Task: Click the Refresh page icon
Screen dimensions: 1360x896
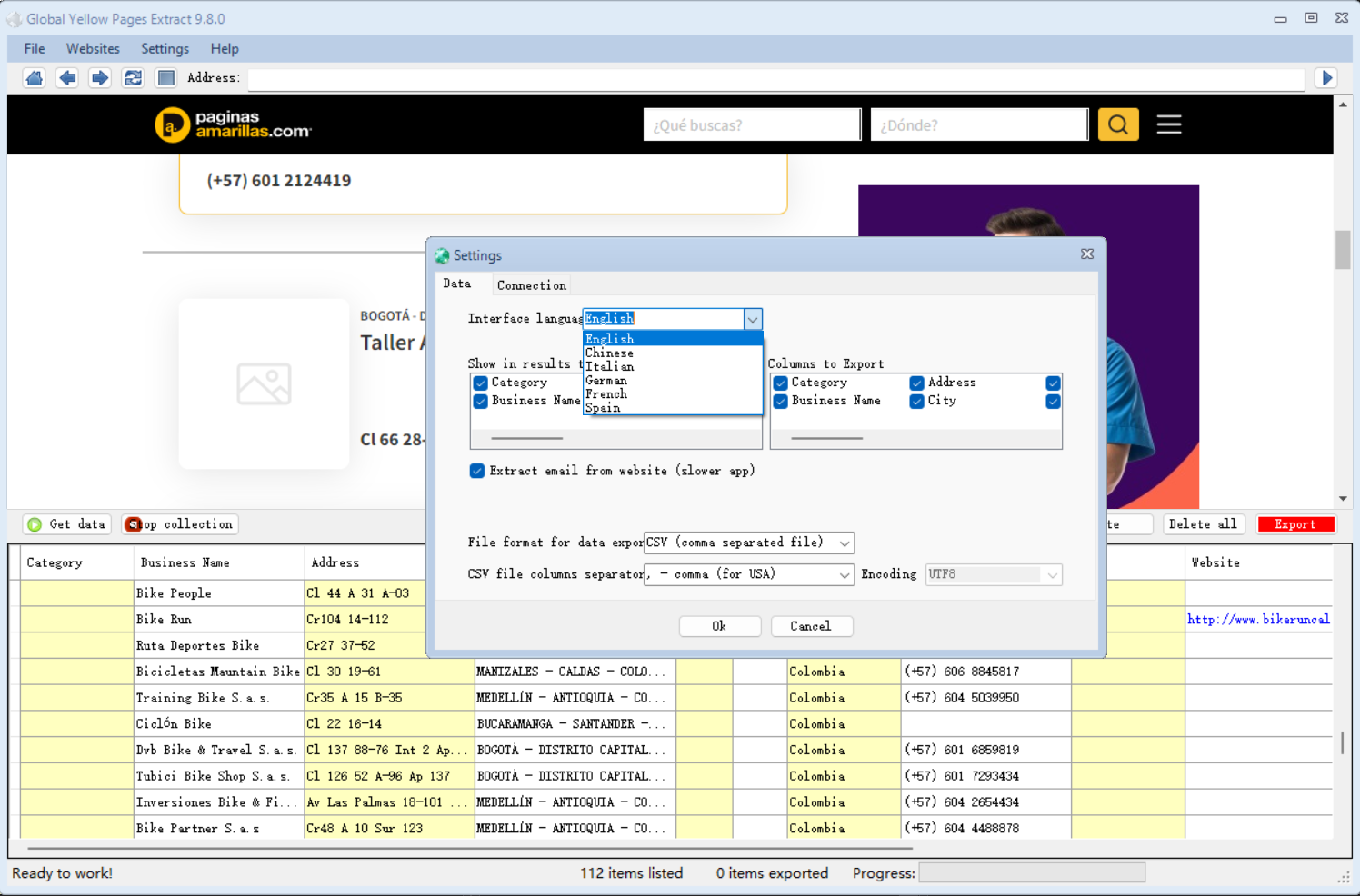Action: pos(133,78)
